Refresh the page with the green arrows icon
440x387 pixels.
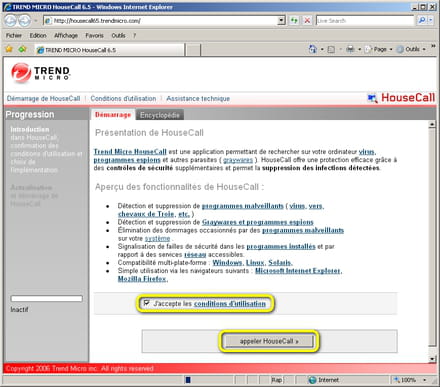(x=294, y=21)
